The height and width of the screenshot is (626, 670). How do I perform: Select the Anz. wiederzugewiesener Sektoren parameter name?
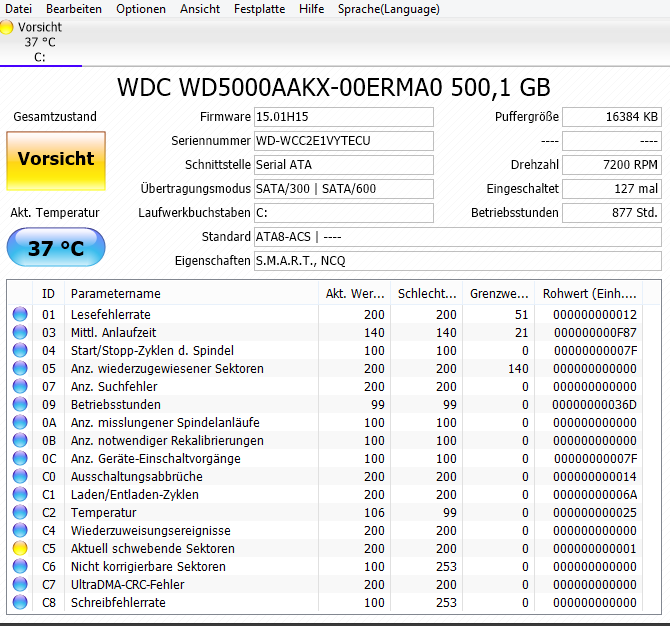point(167,368)
